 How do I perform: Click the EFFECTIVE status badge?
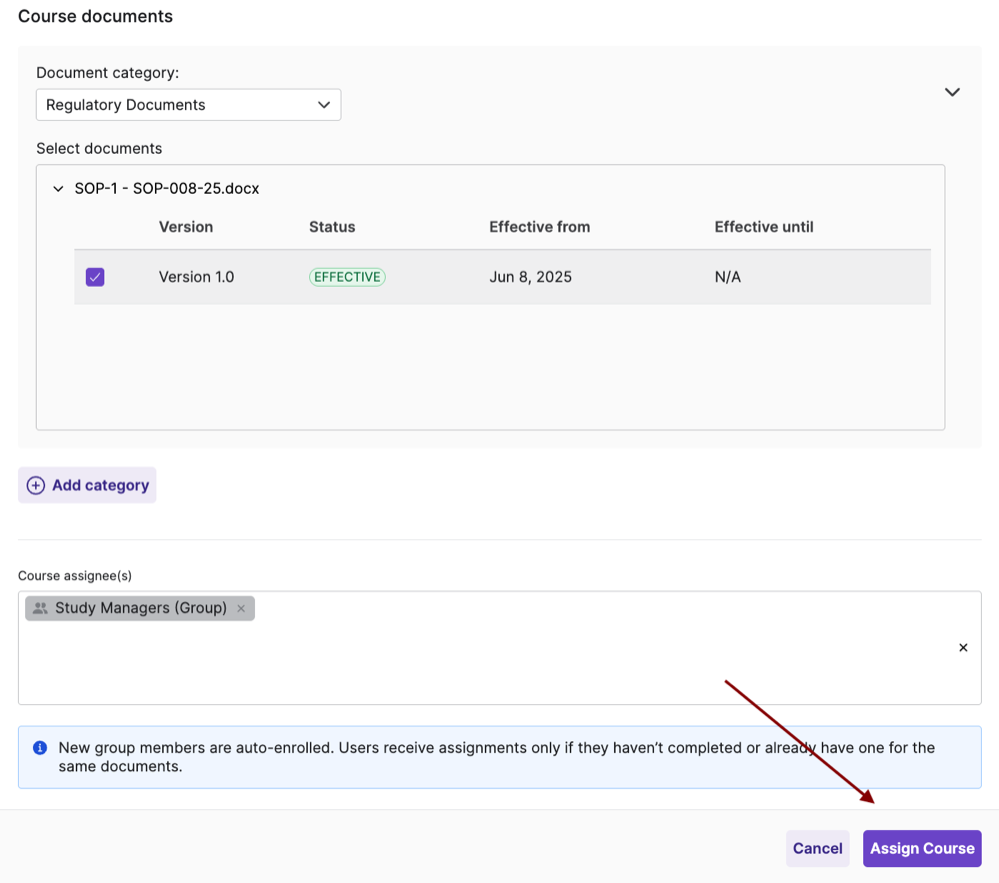click(x=347, y=276)
